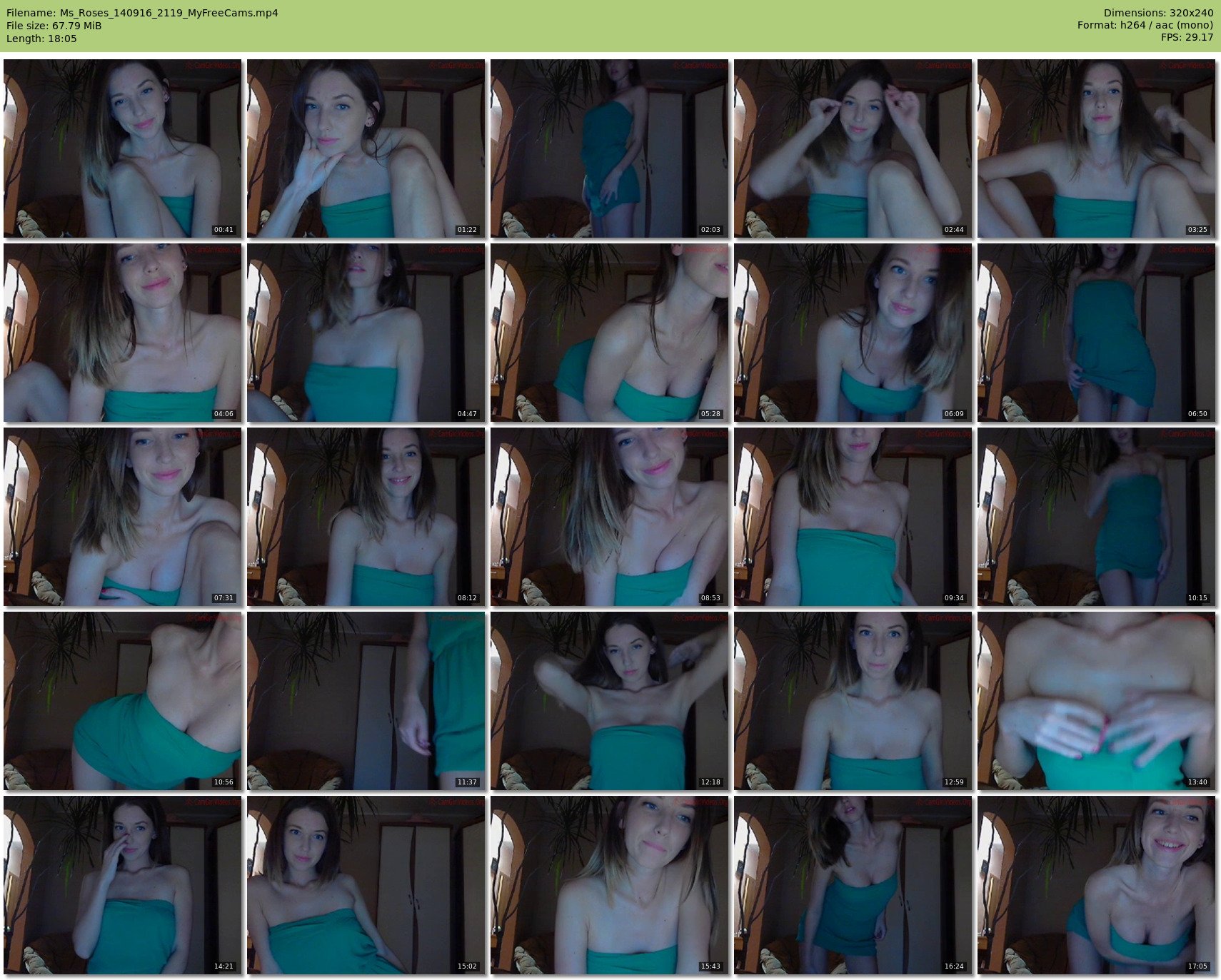Click the thumbnail timestamped 00:41
1221x980 pixels.
tap(122, 148)
